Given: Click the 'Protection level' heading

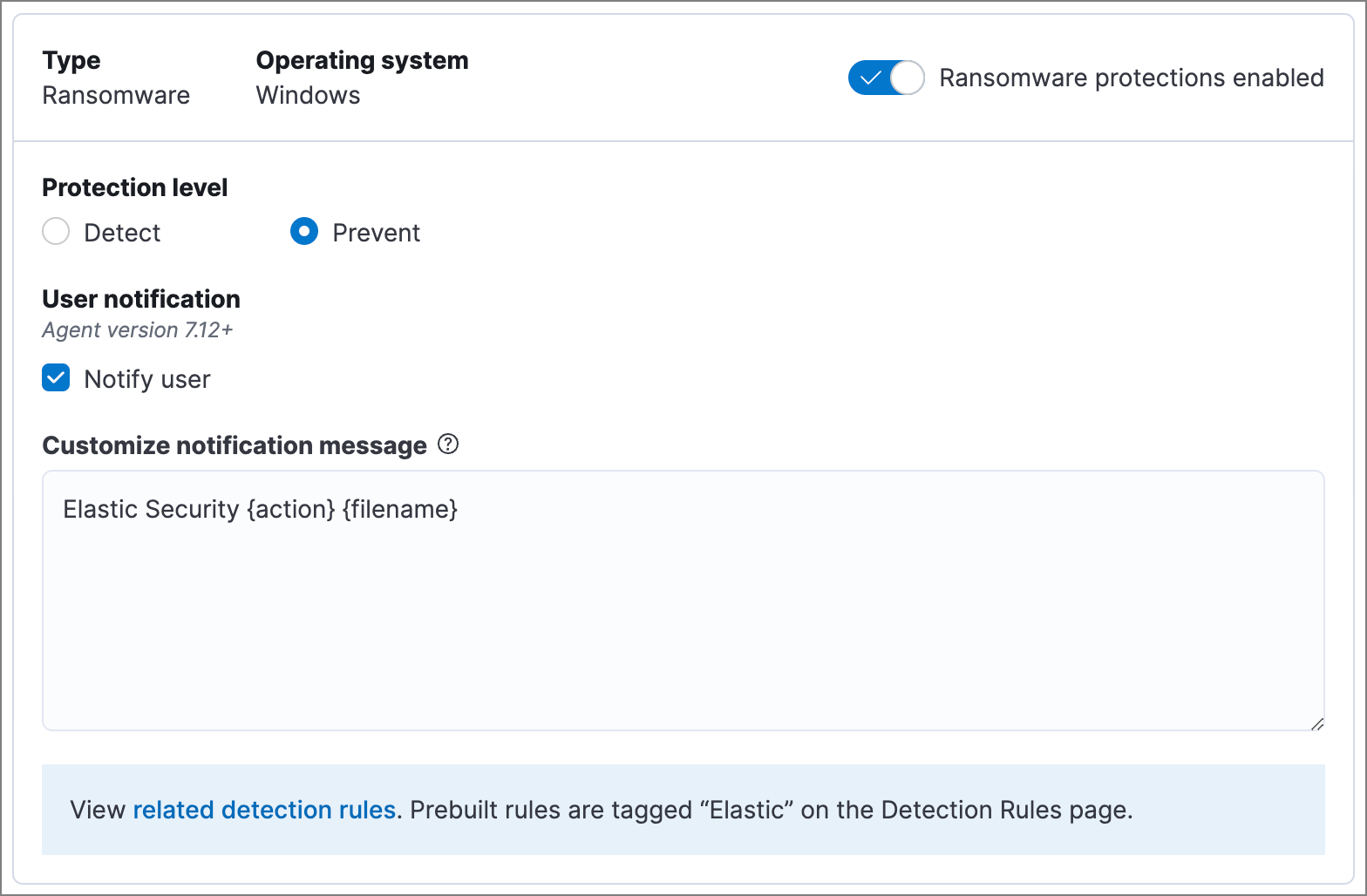Looking at the screenshot, I should pos(135,187).
